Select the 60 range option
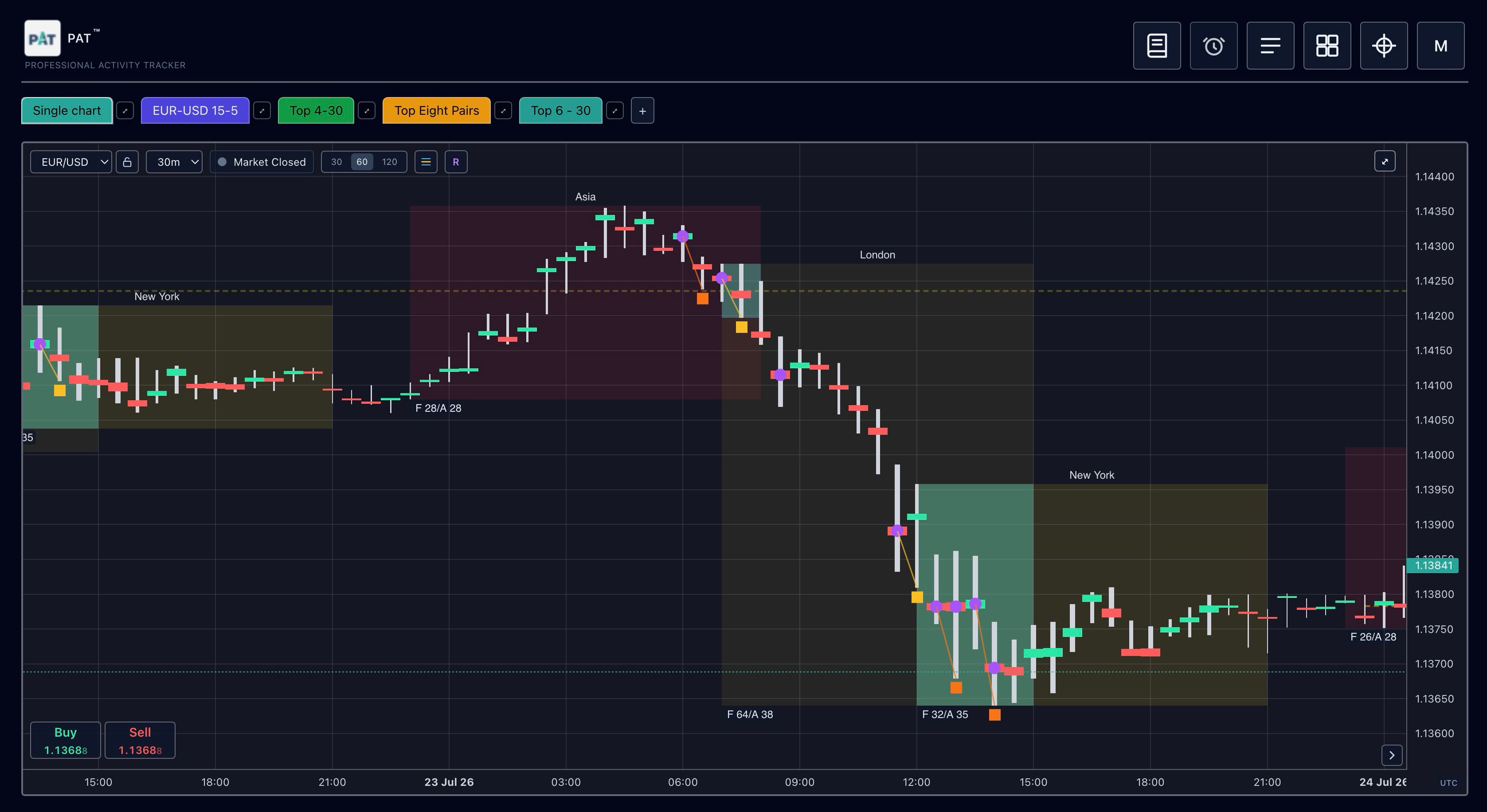The image size is (1487, 812). (x=362, y=162)
